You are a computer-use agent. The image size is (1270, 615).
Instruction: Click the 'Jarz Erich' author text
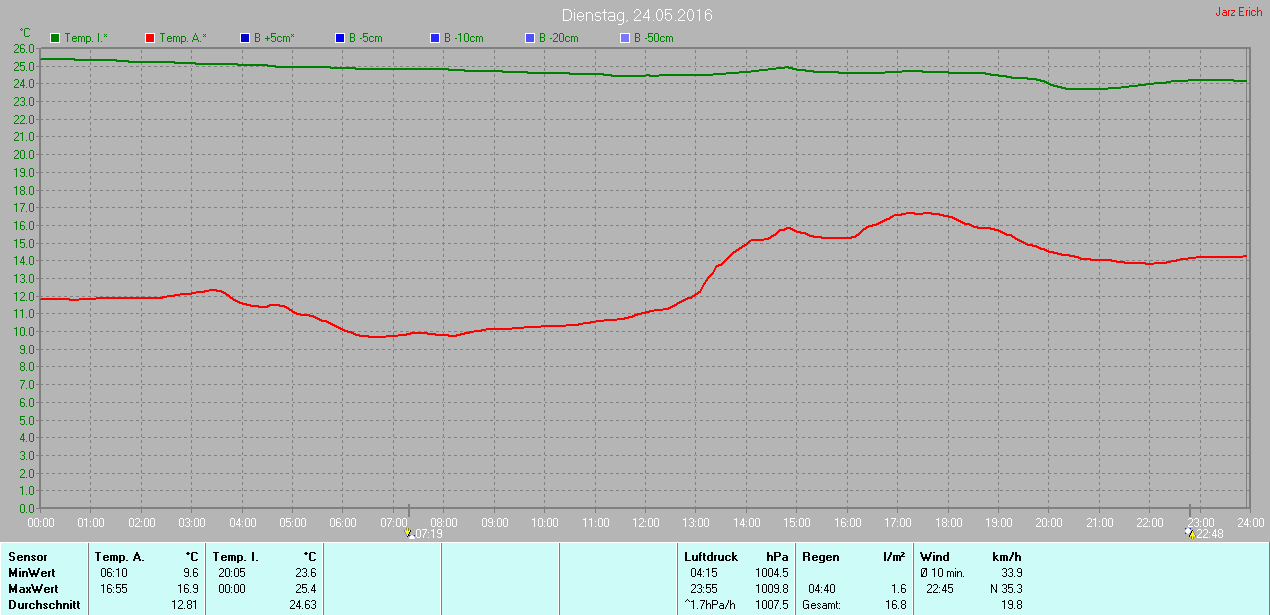tap(1238, 12)
